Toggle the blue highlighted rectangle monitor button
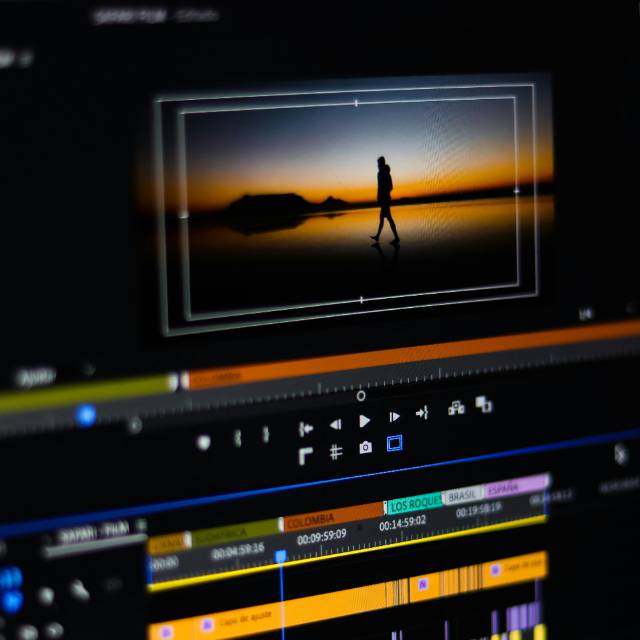Image resolution: width=640 pixels, height=640 pixels. tap(394, 443)
